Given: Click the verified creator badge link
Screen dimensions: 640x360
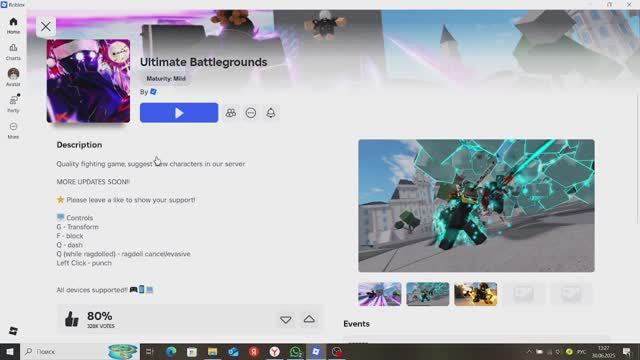Looking at the screenshot, I should tap(153, 92).
